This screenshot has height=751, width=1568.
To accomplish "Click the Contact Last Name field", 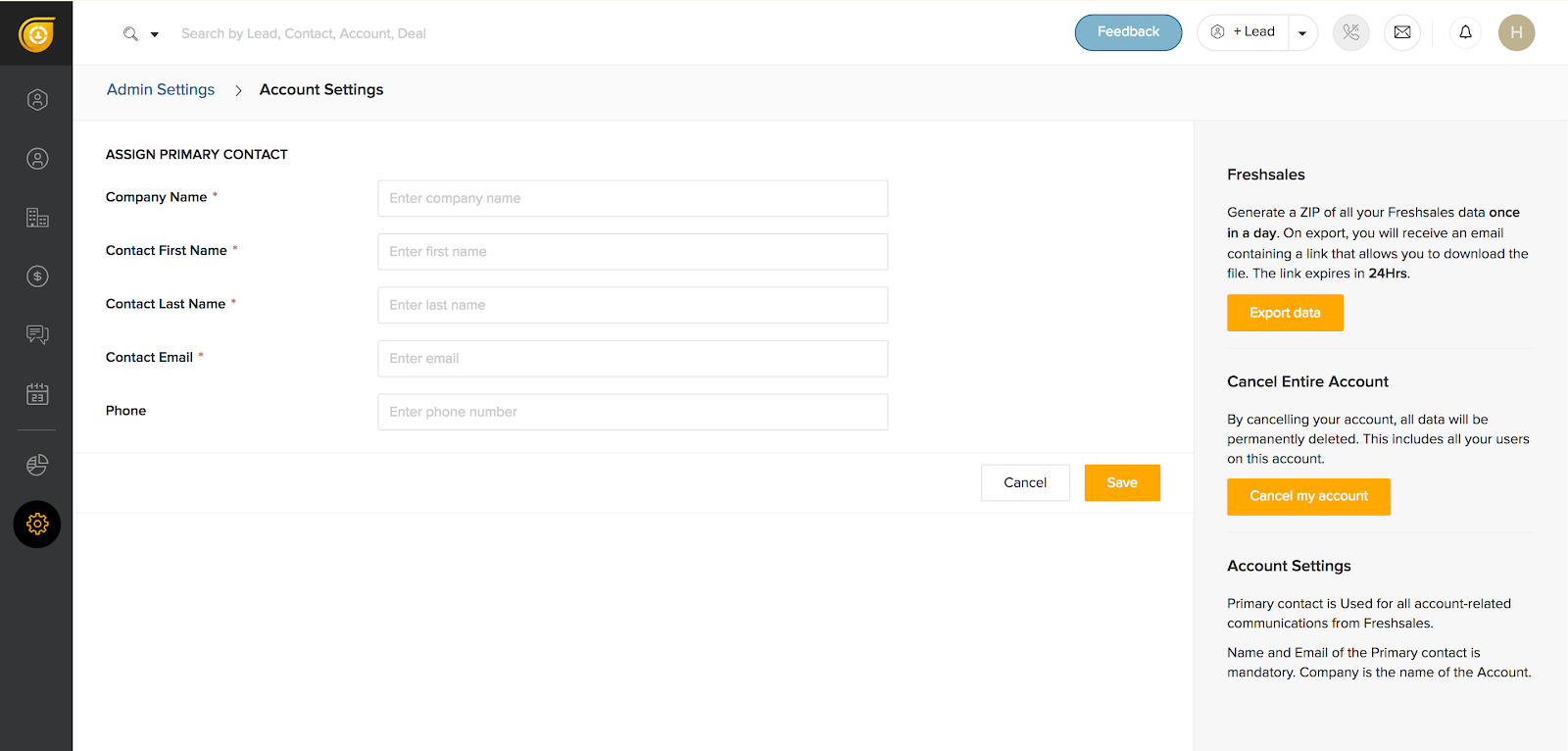I will [x=633, y=305].
